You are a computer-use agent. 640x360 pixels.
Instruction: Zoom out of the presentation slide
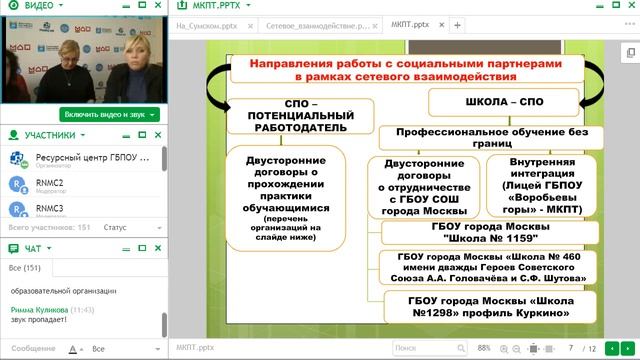[516, 349]
